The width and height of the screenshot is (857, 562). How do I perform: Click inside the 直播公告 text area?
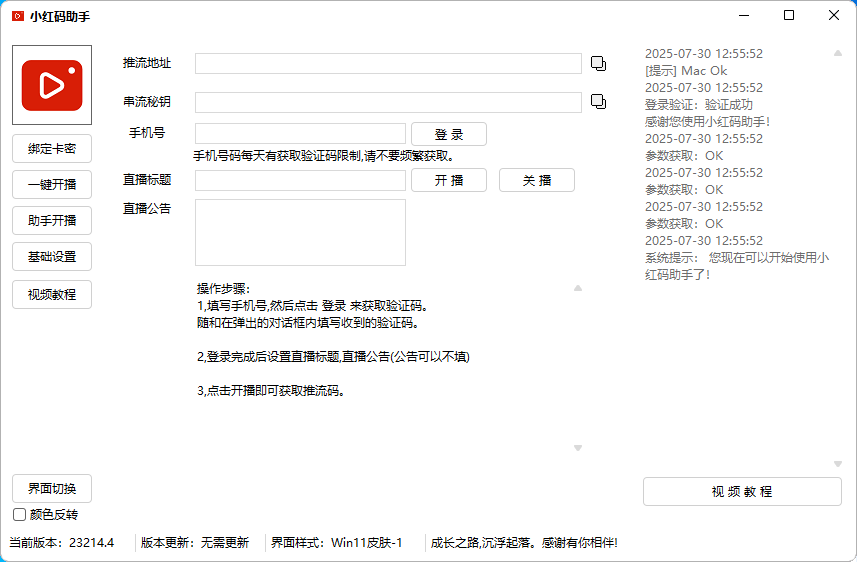[x=300, y=232]
